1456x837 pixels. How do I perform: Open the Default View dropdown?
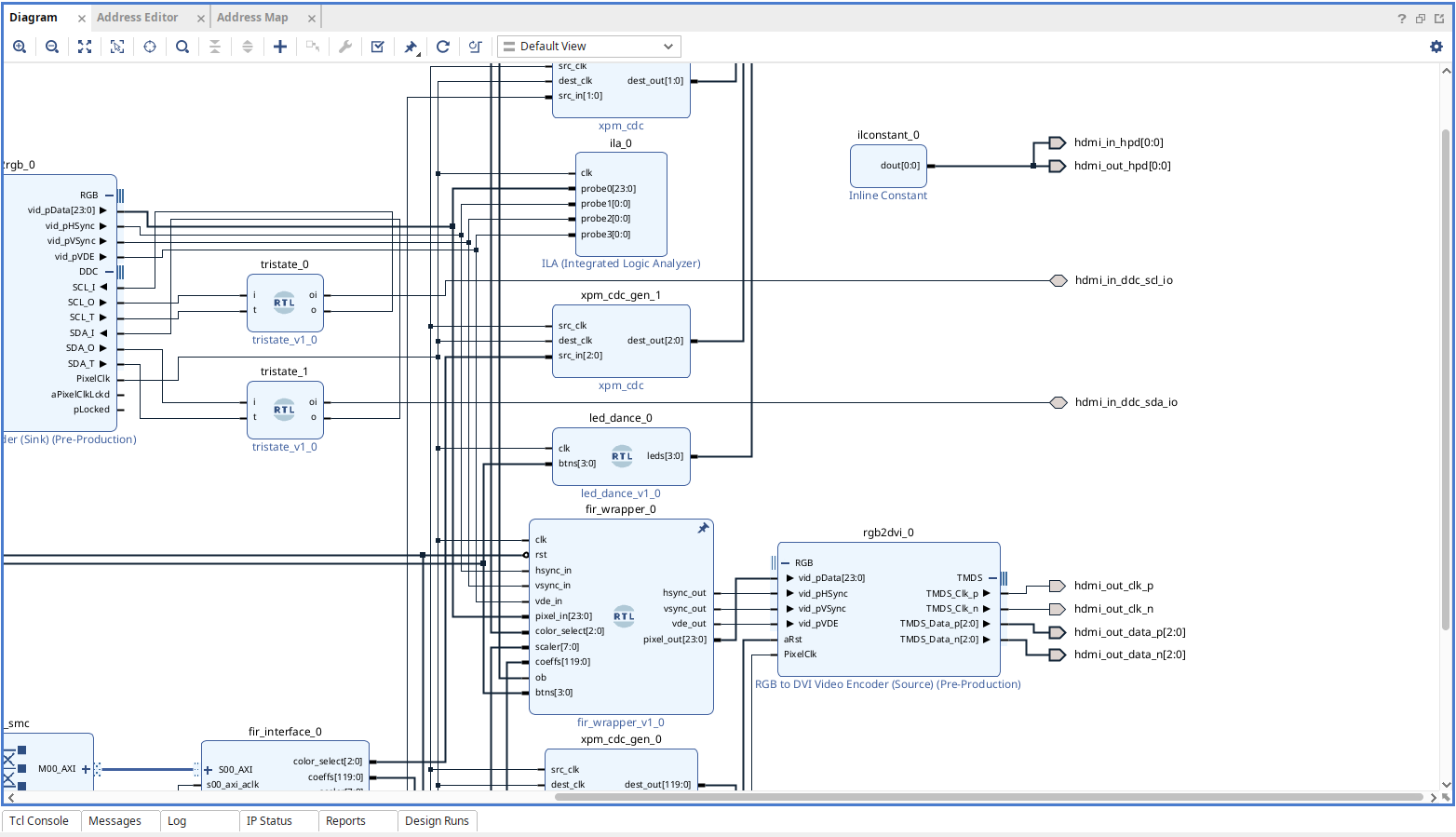tap(588, 47)
